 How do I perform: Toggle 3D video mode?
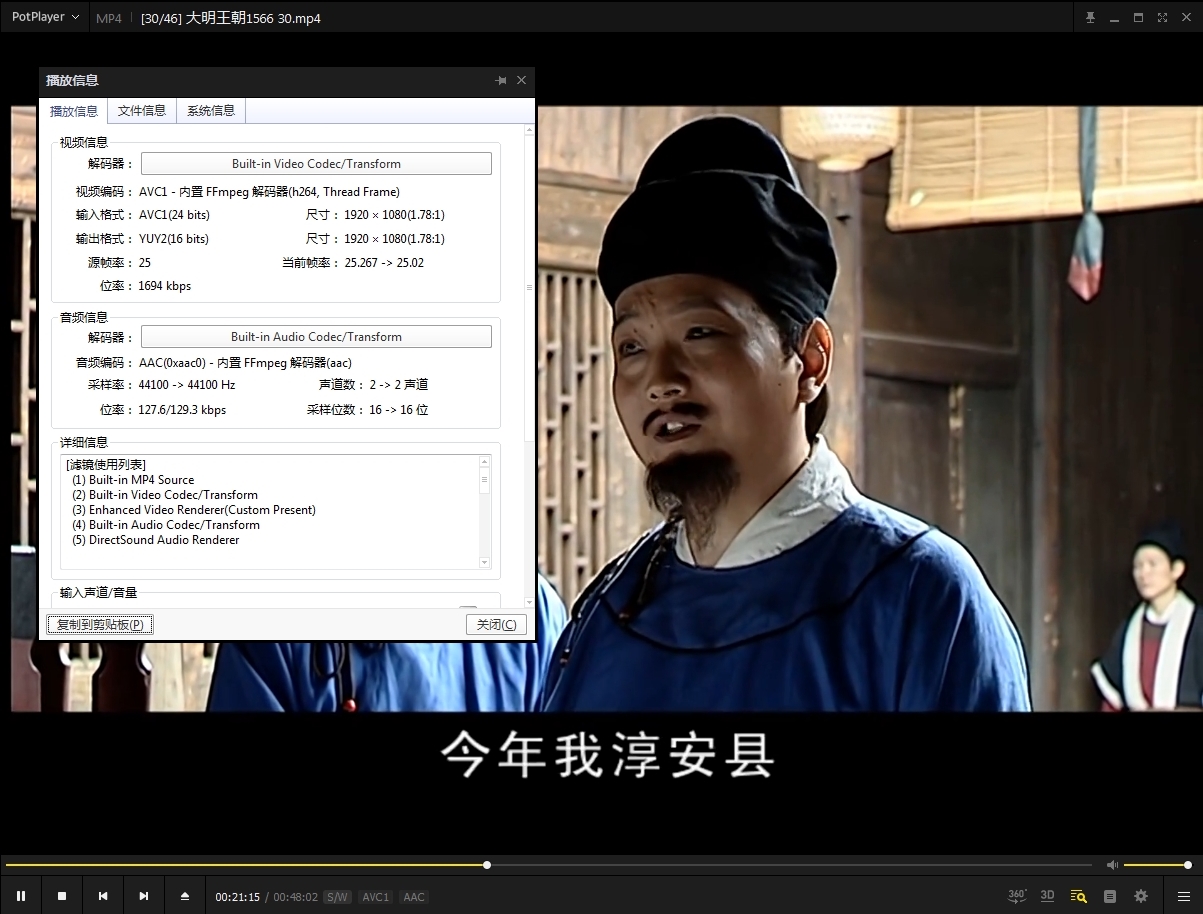[1047, 896]
